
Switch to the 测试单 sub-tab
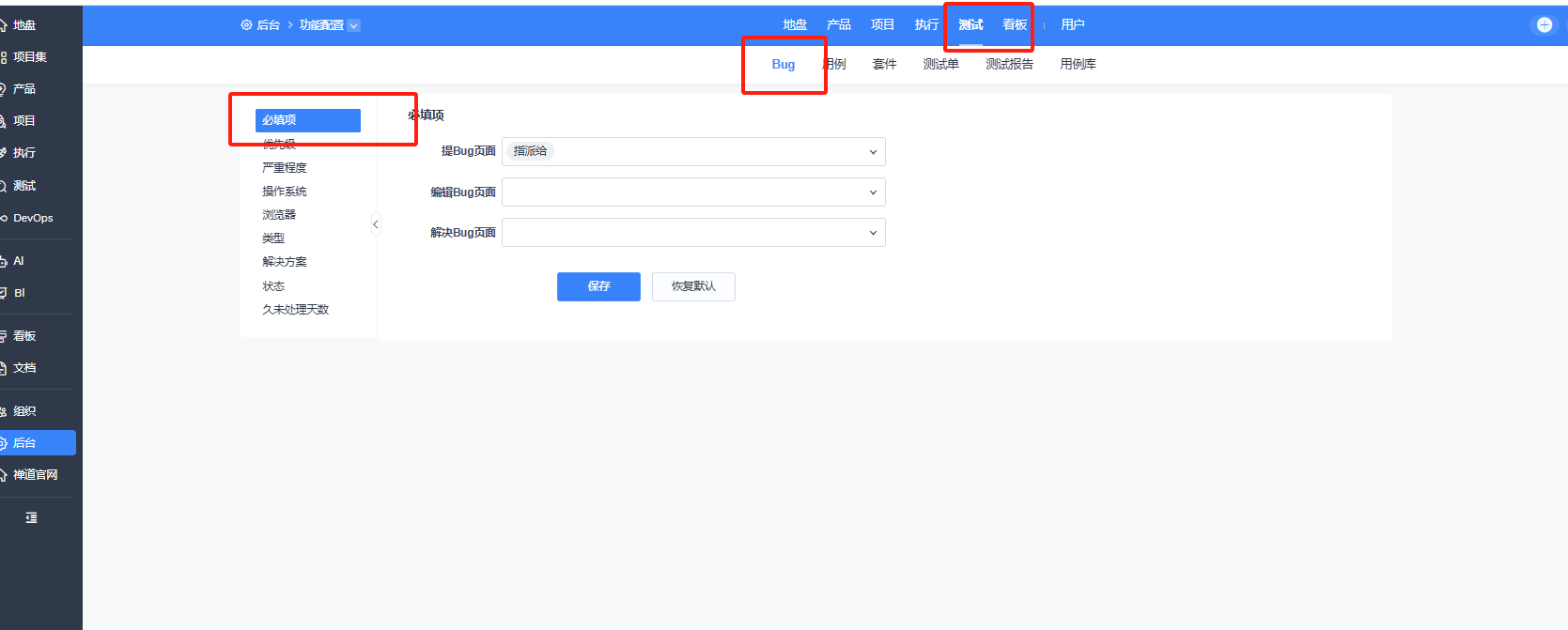click(940, 65)
